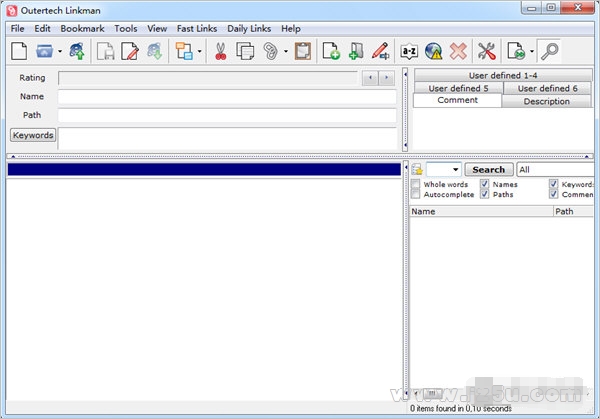Switch to User defined 1-4 tab
The height and width of the screenshot is (419, 600).
503,75
